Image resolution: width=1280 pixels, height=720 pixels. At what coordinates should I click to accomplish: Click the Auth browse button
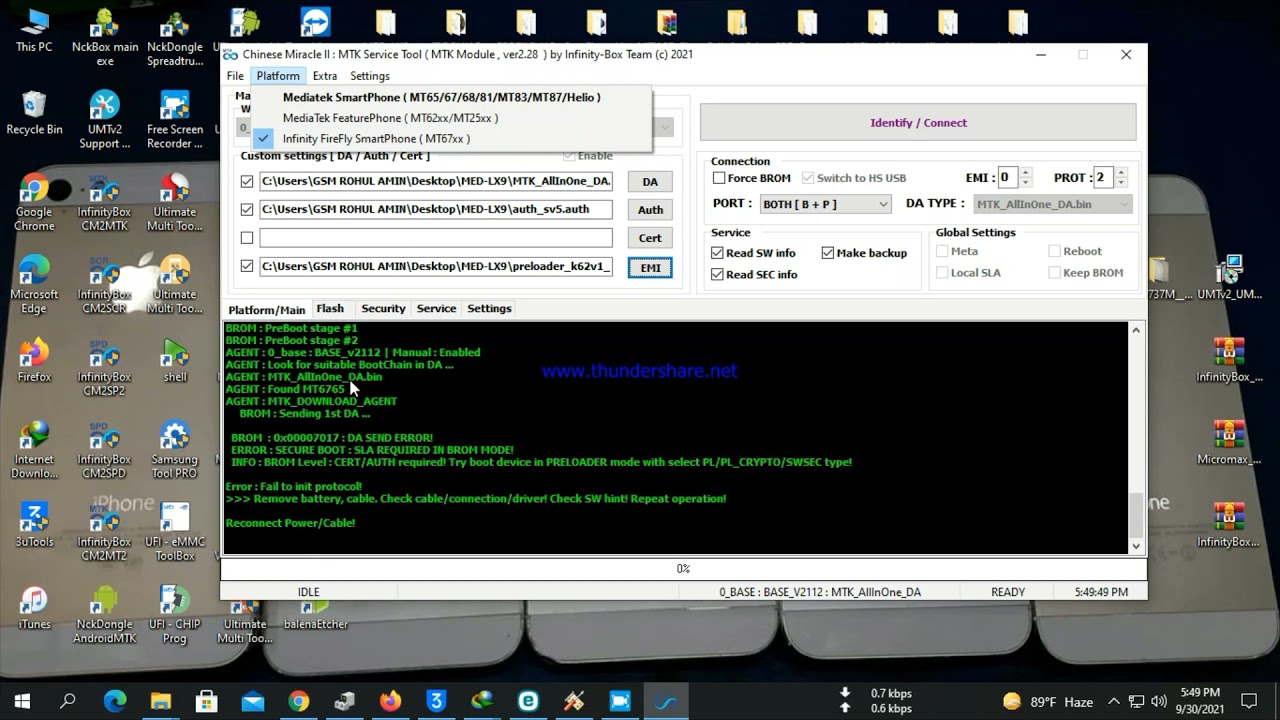coord(650,210)
